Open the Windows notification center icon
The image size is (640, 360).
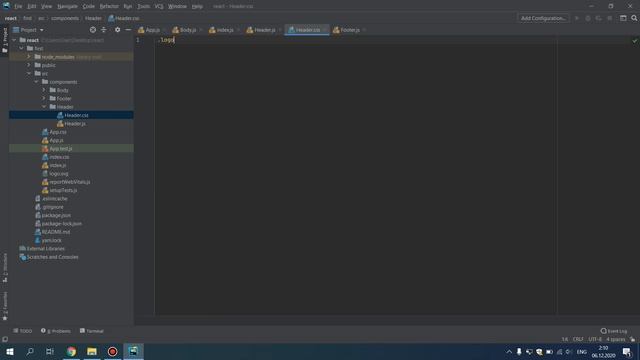(627, 351)
